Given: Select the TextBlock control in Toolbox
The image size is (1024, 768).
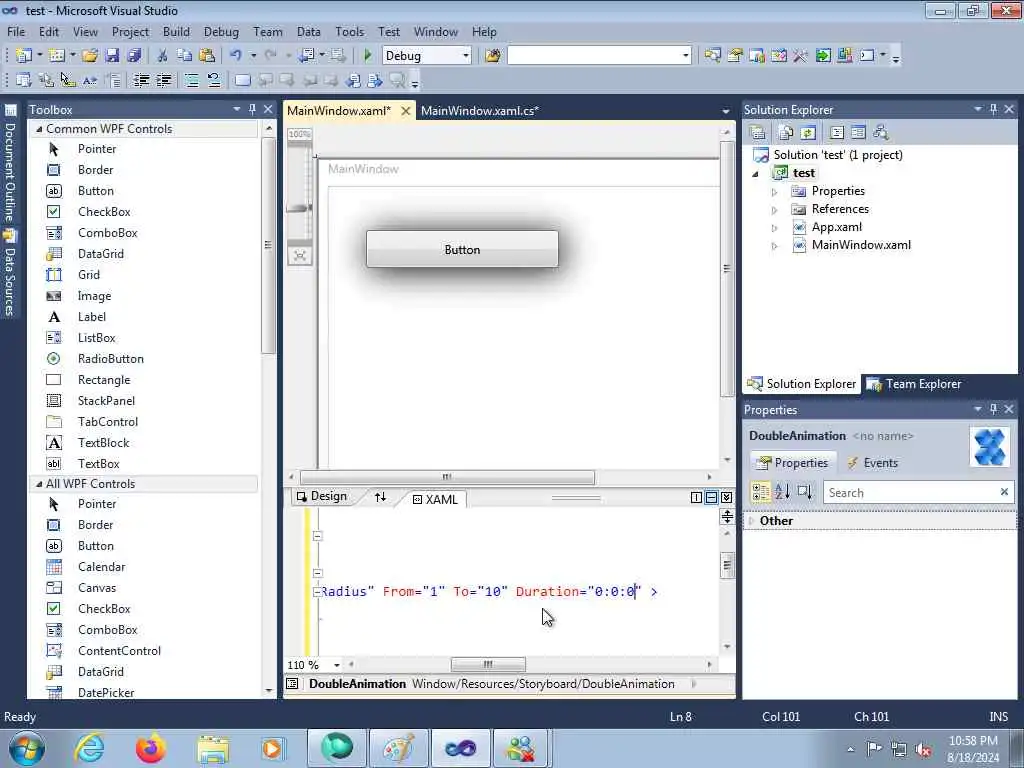Looking at the screenshot, I should coord(104,442).
